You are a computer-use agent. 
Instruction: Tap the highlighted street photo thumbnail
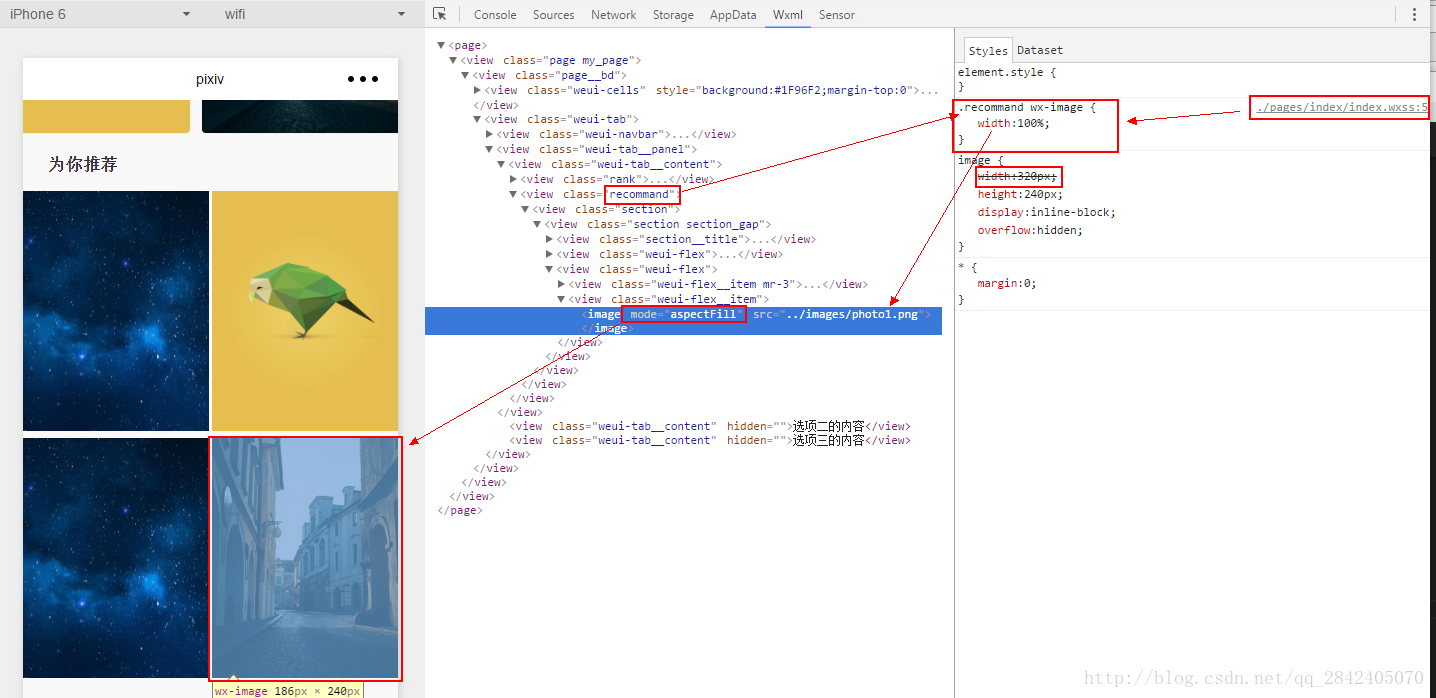pyautogui.click(x=305, y=558)
